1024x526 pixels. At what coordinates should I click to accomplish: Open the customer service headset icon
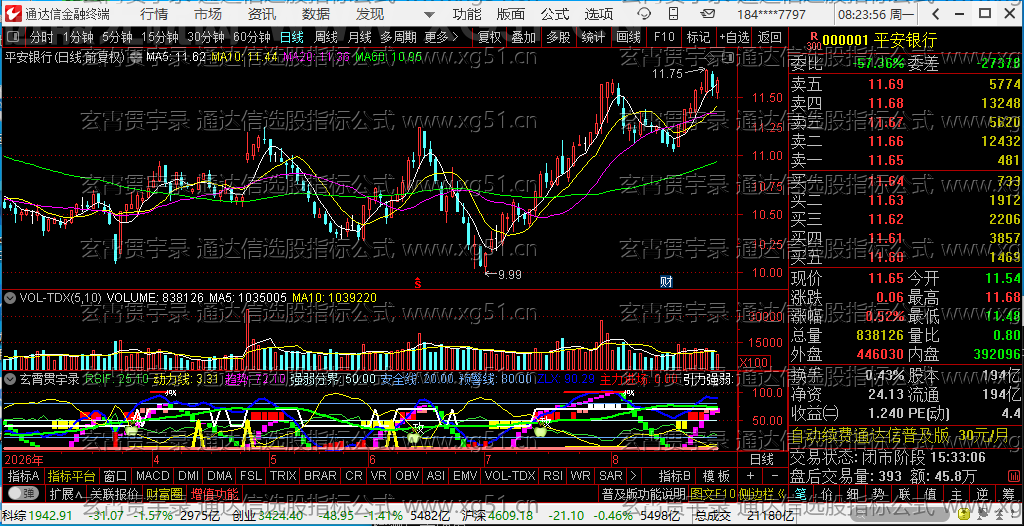point(645,14)
